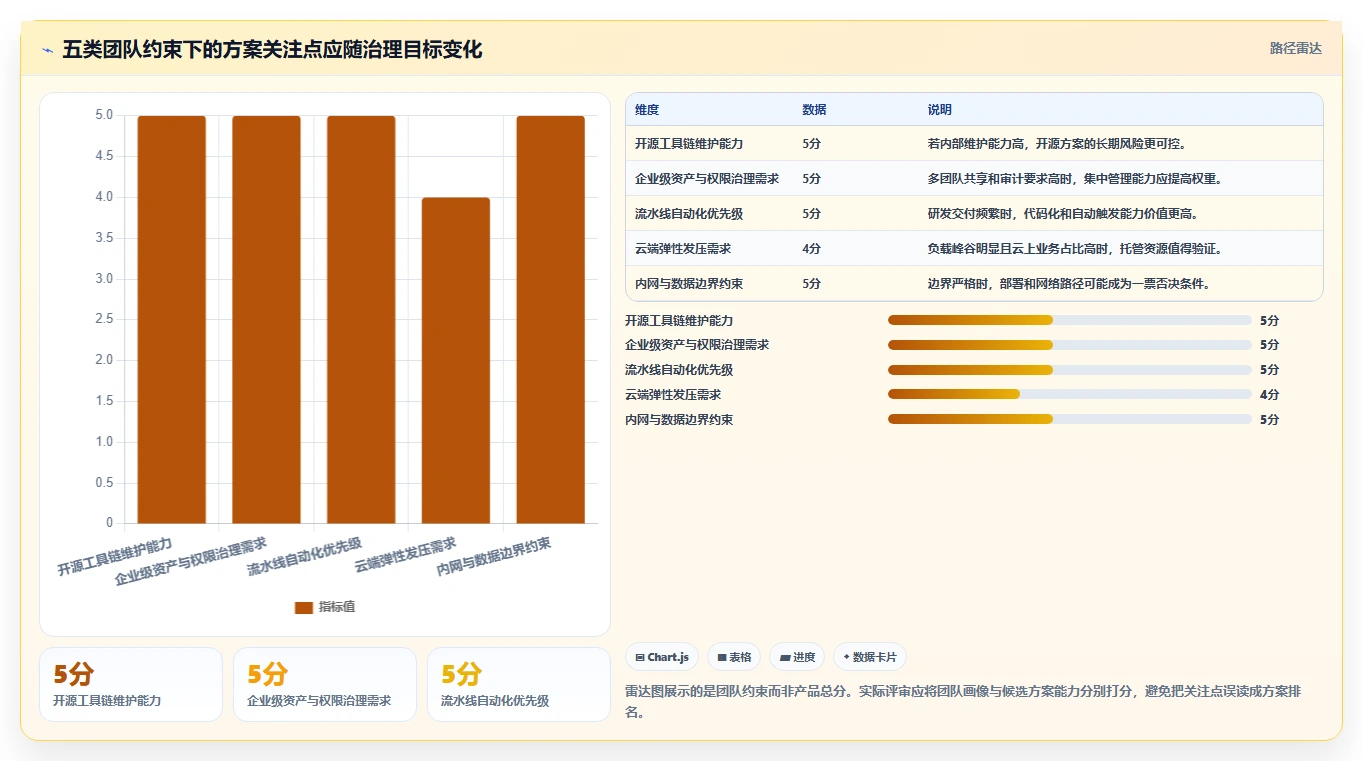Click the 指标值 legend label
The image size is (1363, 761).
[x=337, y=607]
